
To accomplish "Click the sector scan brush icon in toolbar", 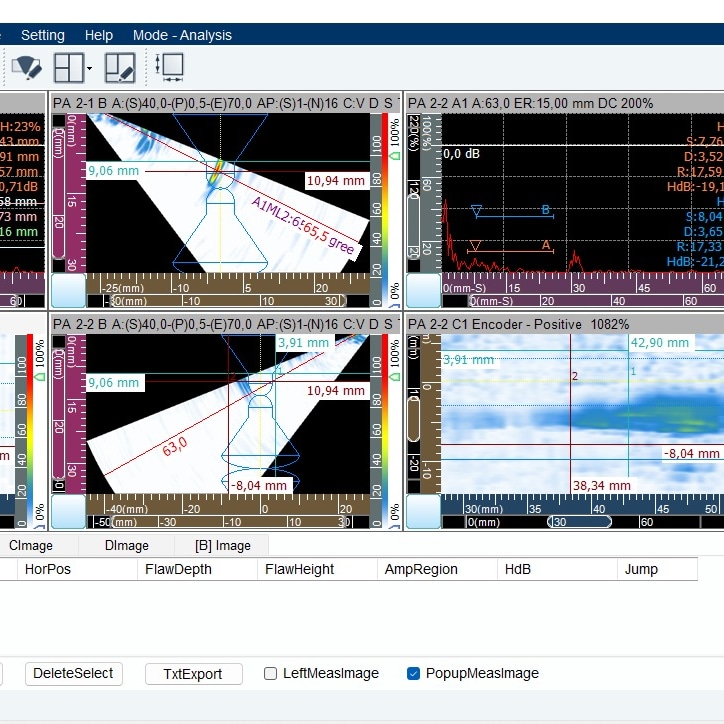I will coord(26,68).
